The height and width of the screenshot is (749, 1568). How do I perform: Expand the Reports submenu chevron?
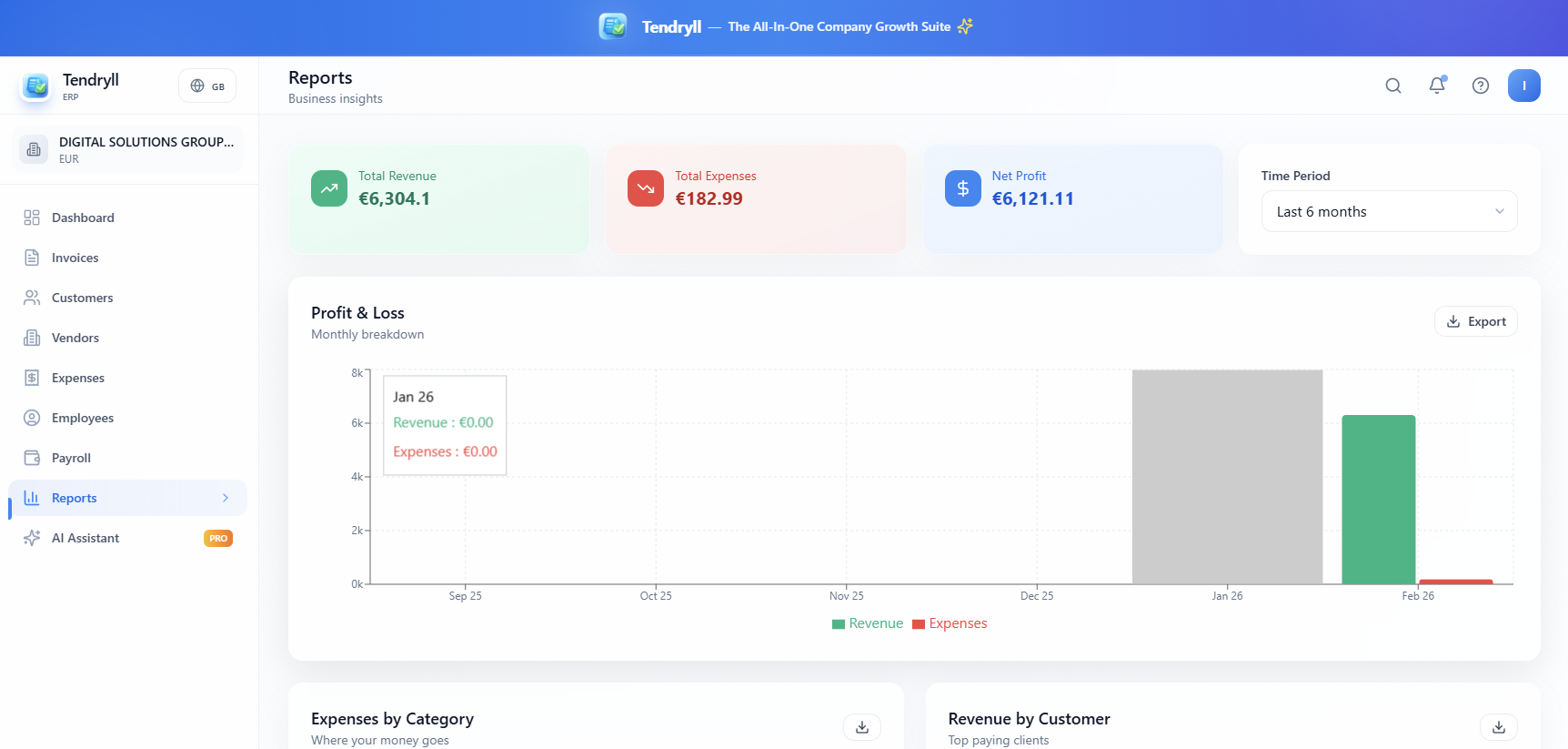pyautogui.click(x=226, y=498)
